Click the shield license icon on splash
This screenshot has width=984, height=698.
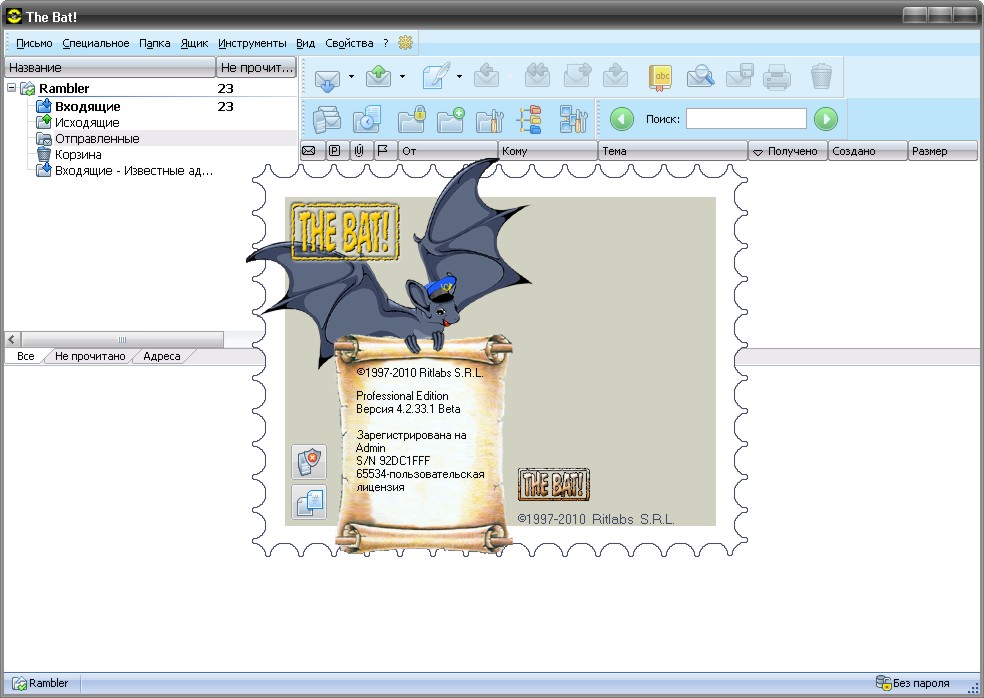[309, 462]
